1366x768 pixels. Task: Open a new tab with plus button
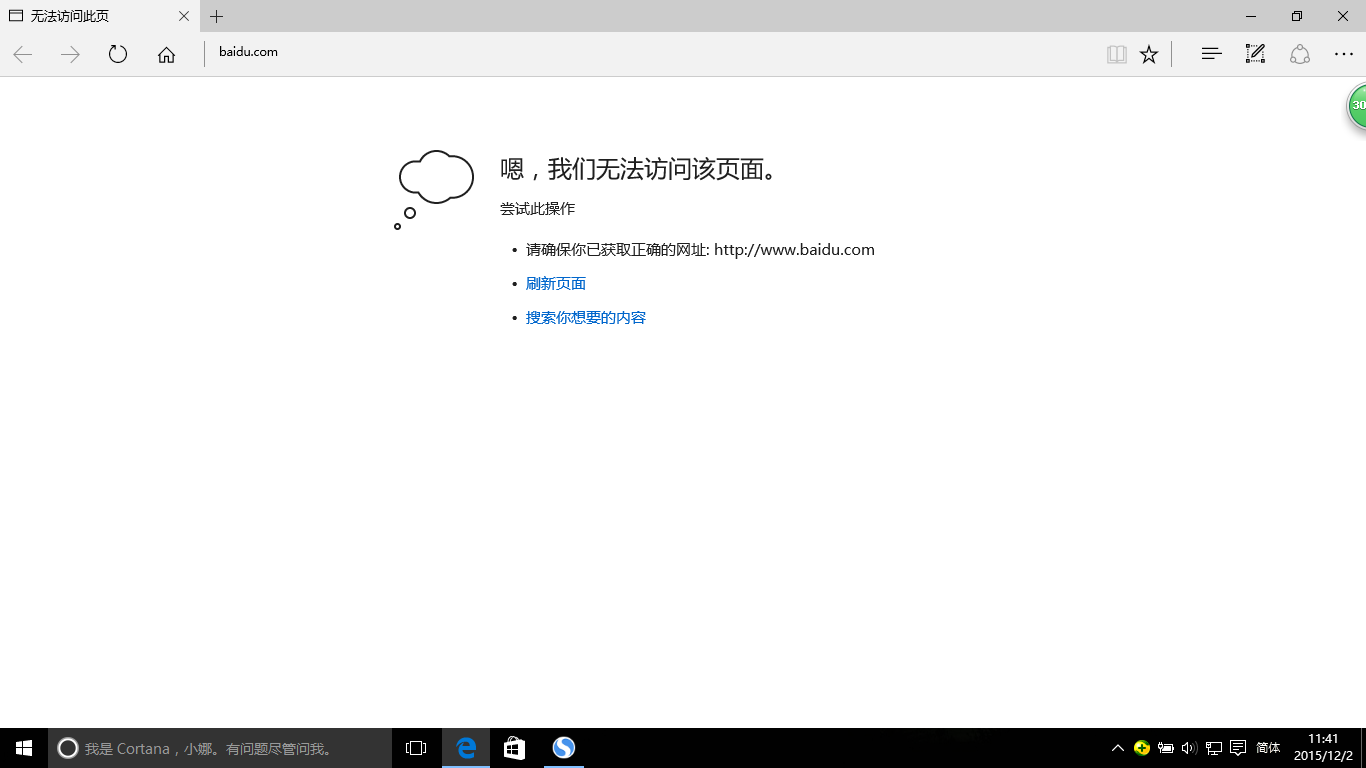216,16
